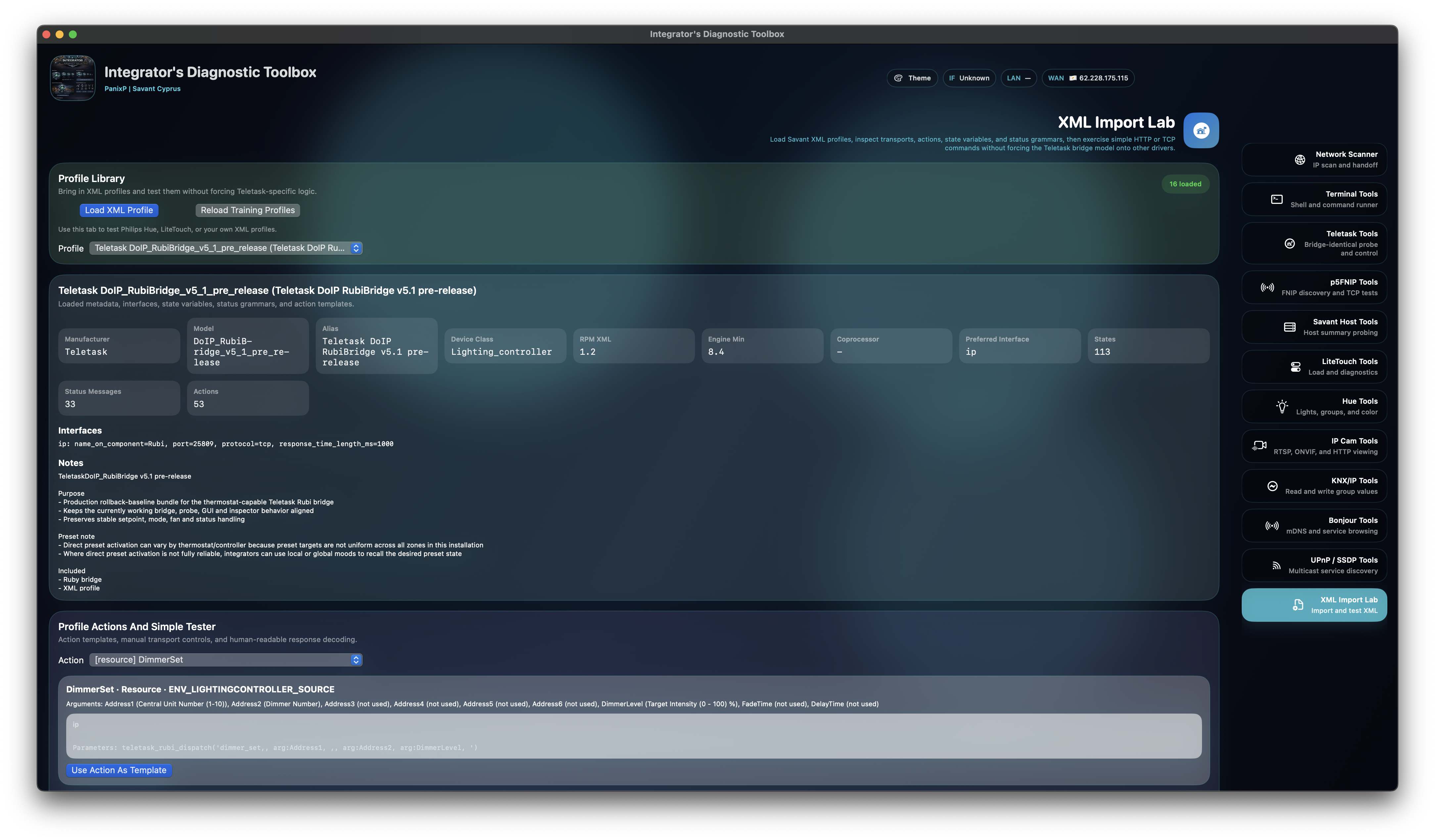Click the Network Scanner globe icon
Image resolution: width=1435 pixels, height=840 pixels.
coord(1299,160)
